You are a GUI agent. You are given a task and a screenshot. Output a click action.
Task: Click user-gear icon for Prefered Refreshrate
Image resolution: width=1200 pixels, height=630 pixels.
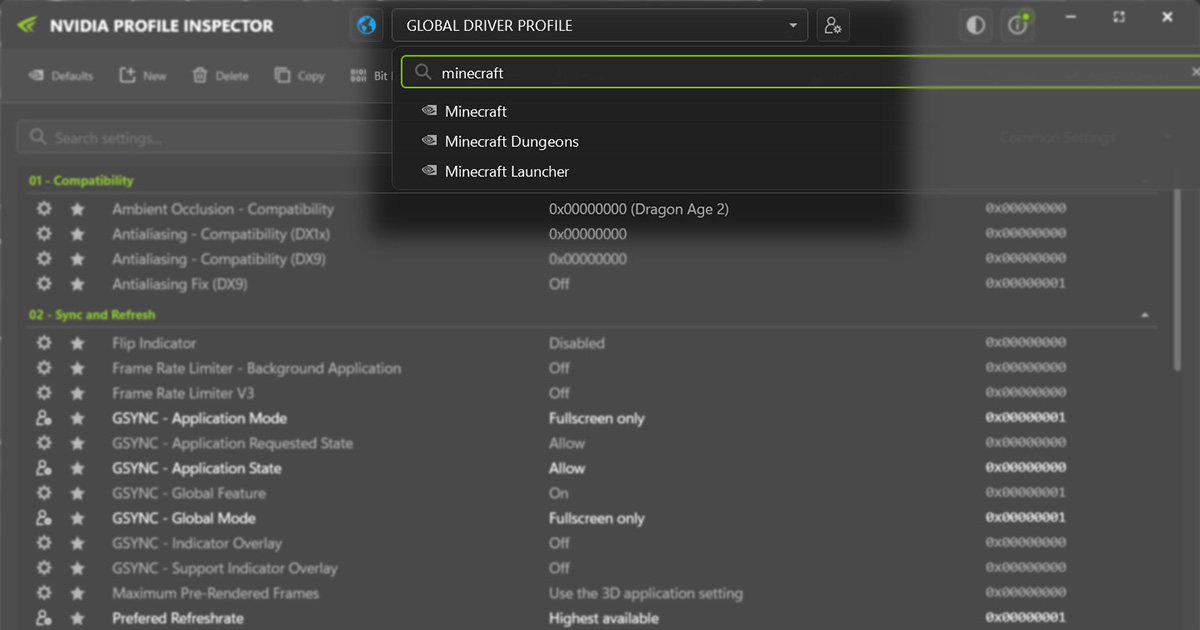43,618
